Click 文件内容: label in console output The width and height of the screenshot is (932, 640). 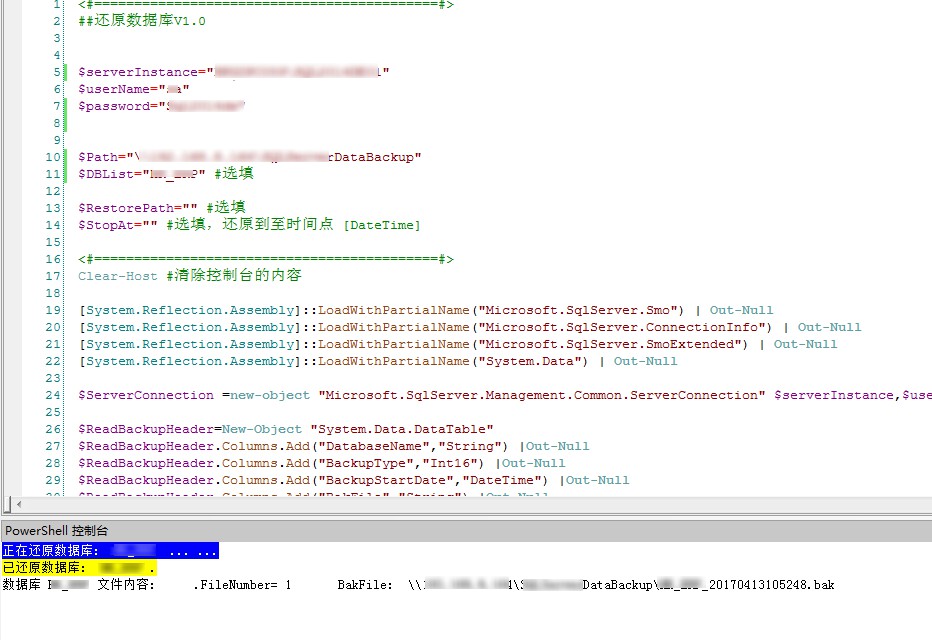click(126, 585)
